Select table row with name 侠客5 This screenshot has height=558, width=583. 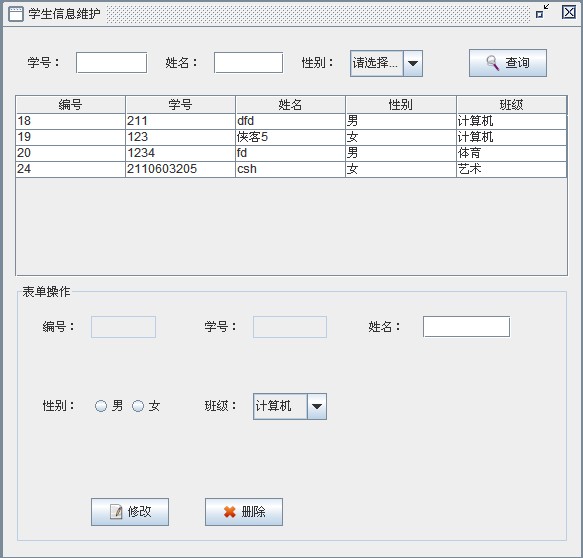[291, 137]
